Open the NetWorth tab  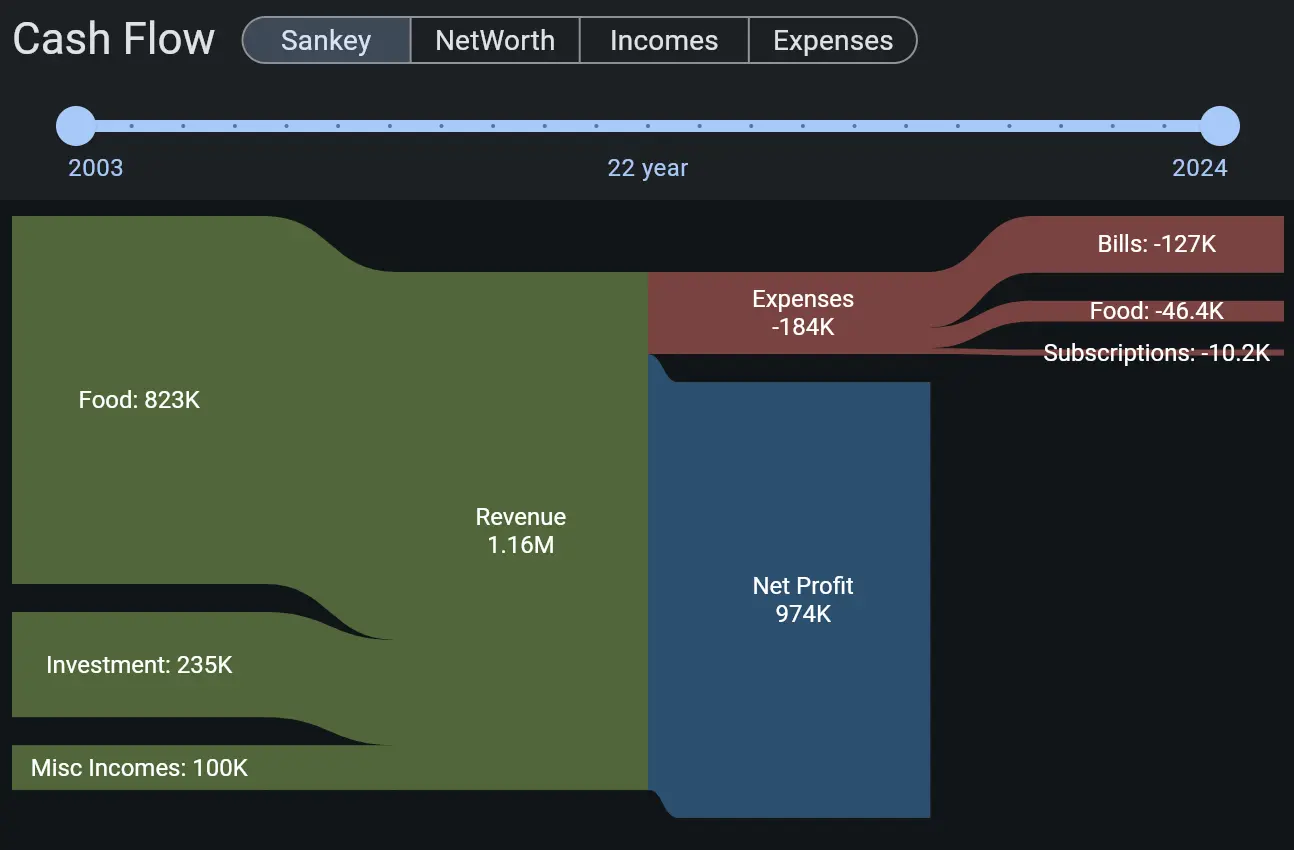tap(495, 40)
